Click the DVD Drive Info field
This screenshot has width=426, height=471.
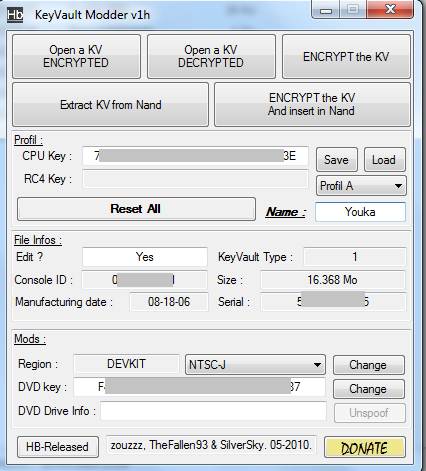213,411
